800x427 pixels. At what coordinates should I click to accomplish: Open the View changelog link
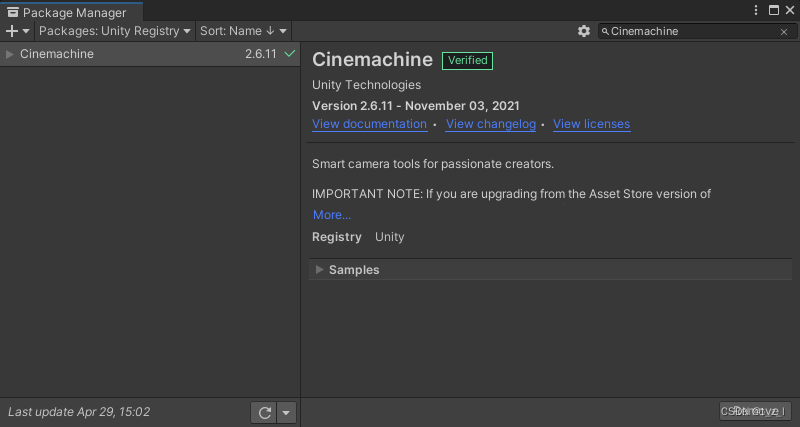click(491, 124)
